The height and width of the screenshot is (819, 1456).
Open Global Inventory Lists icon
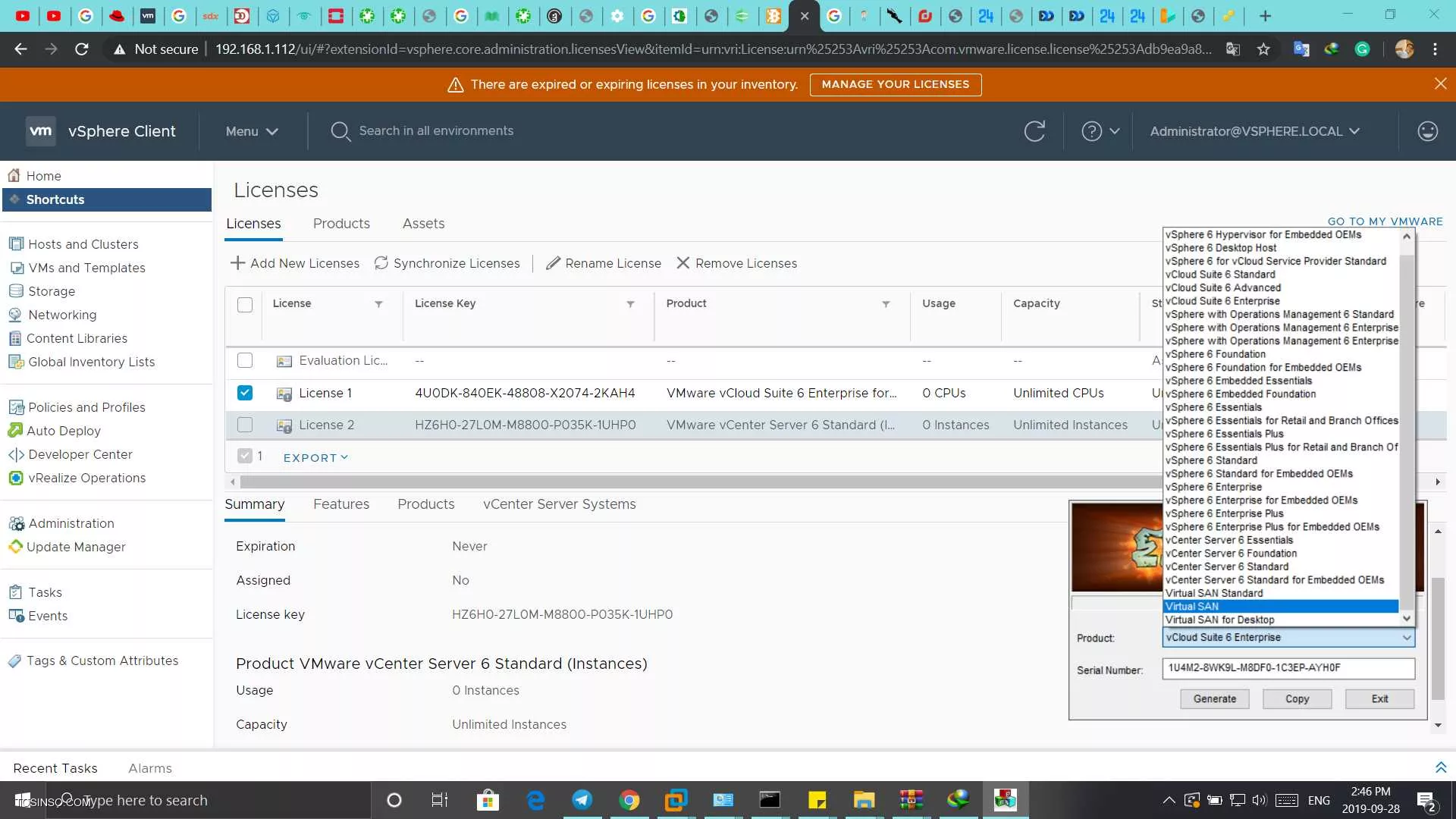coord(16,362)
